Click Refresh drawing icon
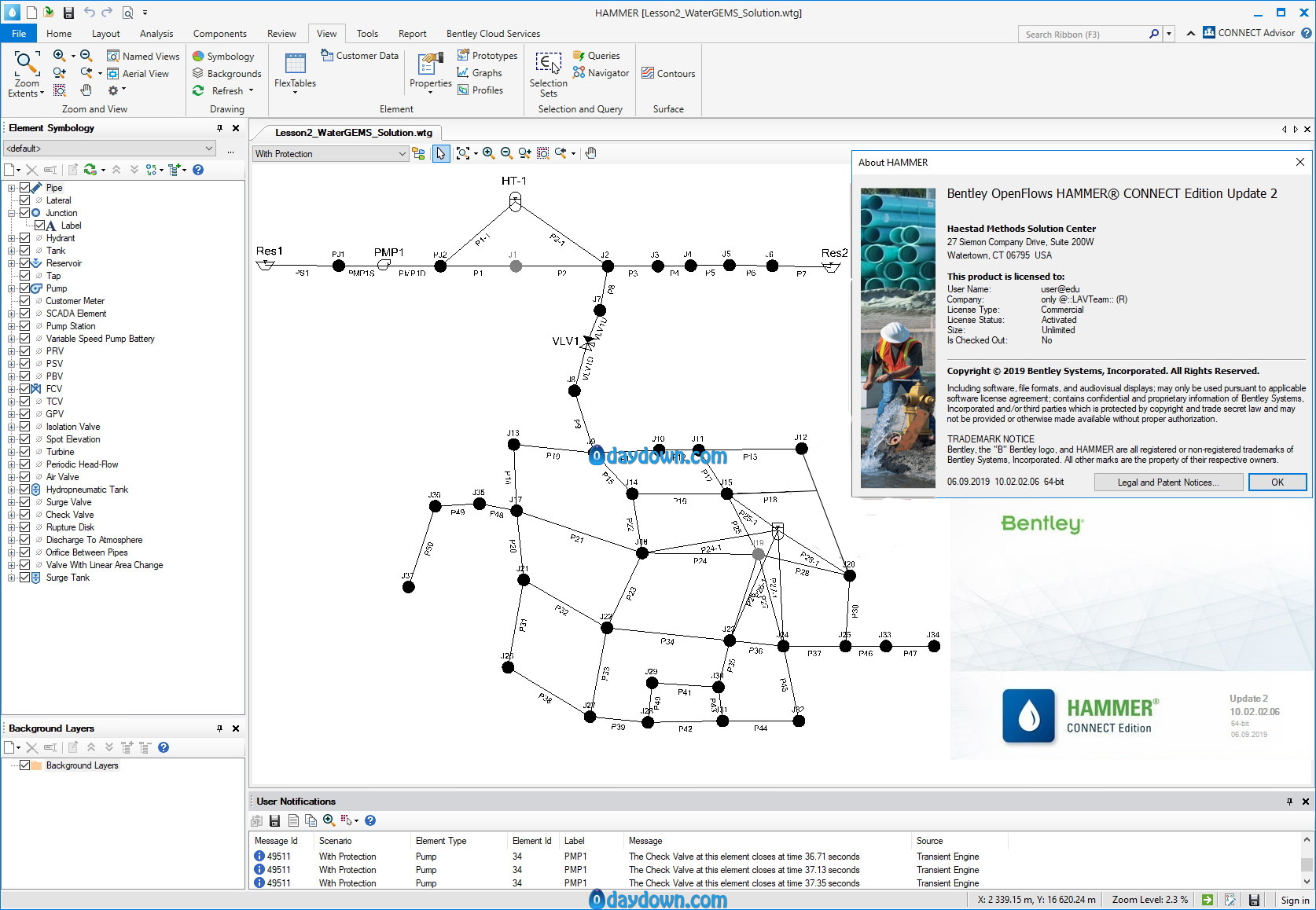The image size is (1316, 910). 198,91
